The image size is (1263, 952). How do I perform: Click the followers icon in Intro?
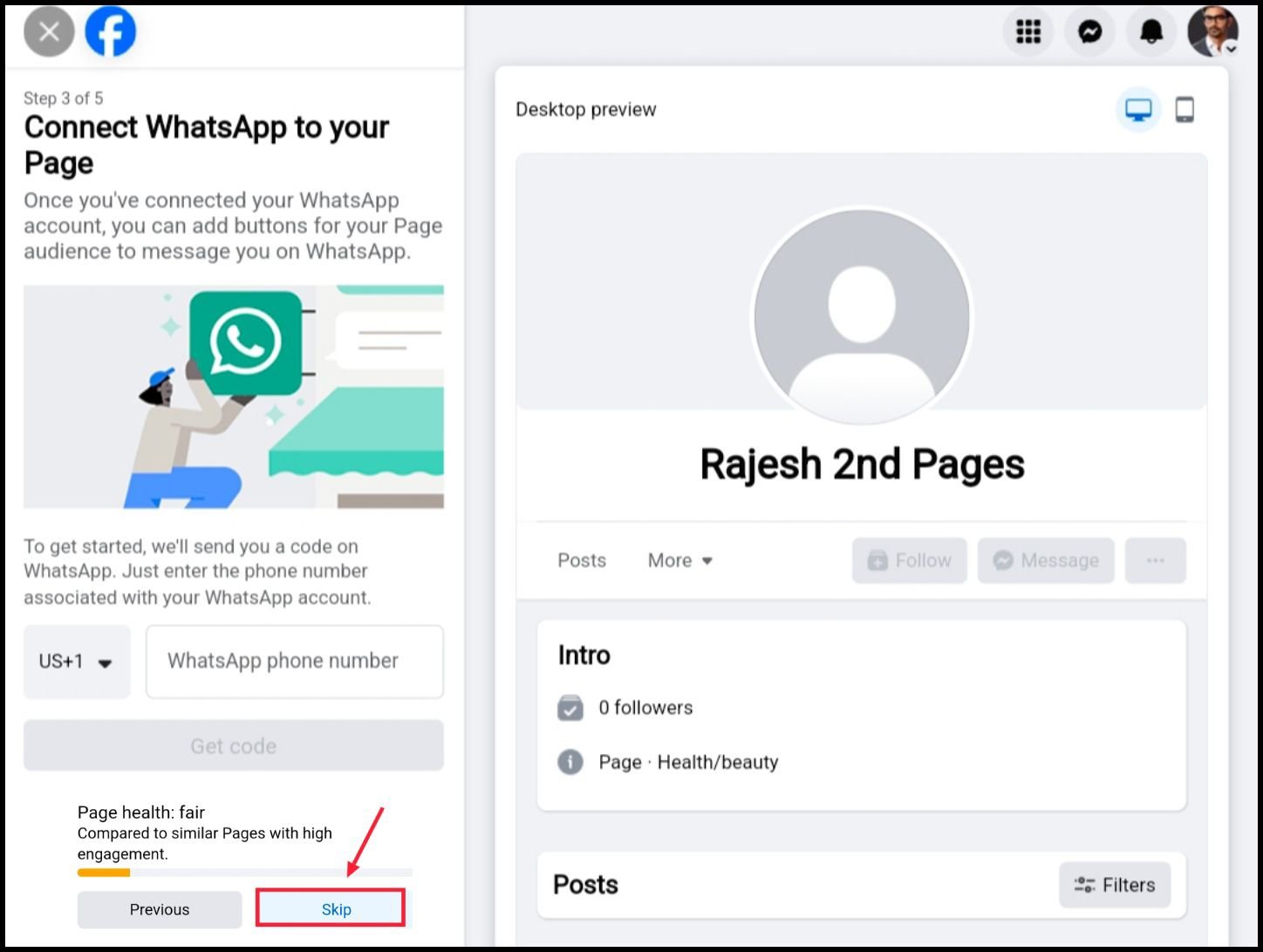point(570,708)
